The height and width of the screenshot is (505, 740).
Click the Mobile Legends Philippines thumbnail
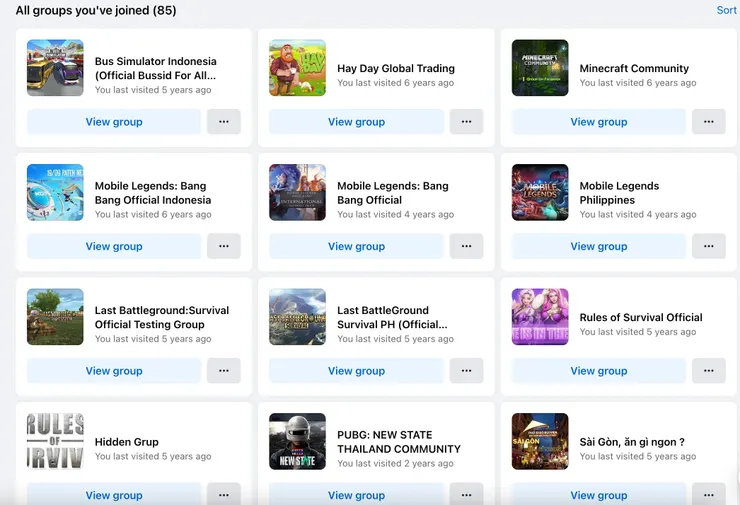tap(540, 192)
